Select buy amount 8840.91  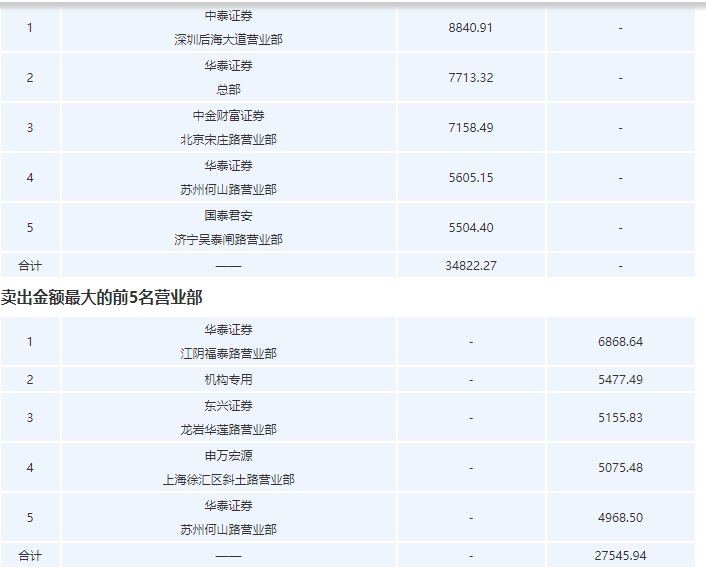(471, 28)
